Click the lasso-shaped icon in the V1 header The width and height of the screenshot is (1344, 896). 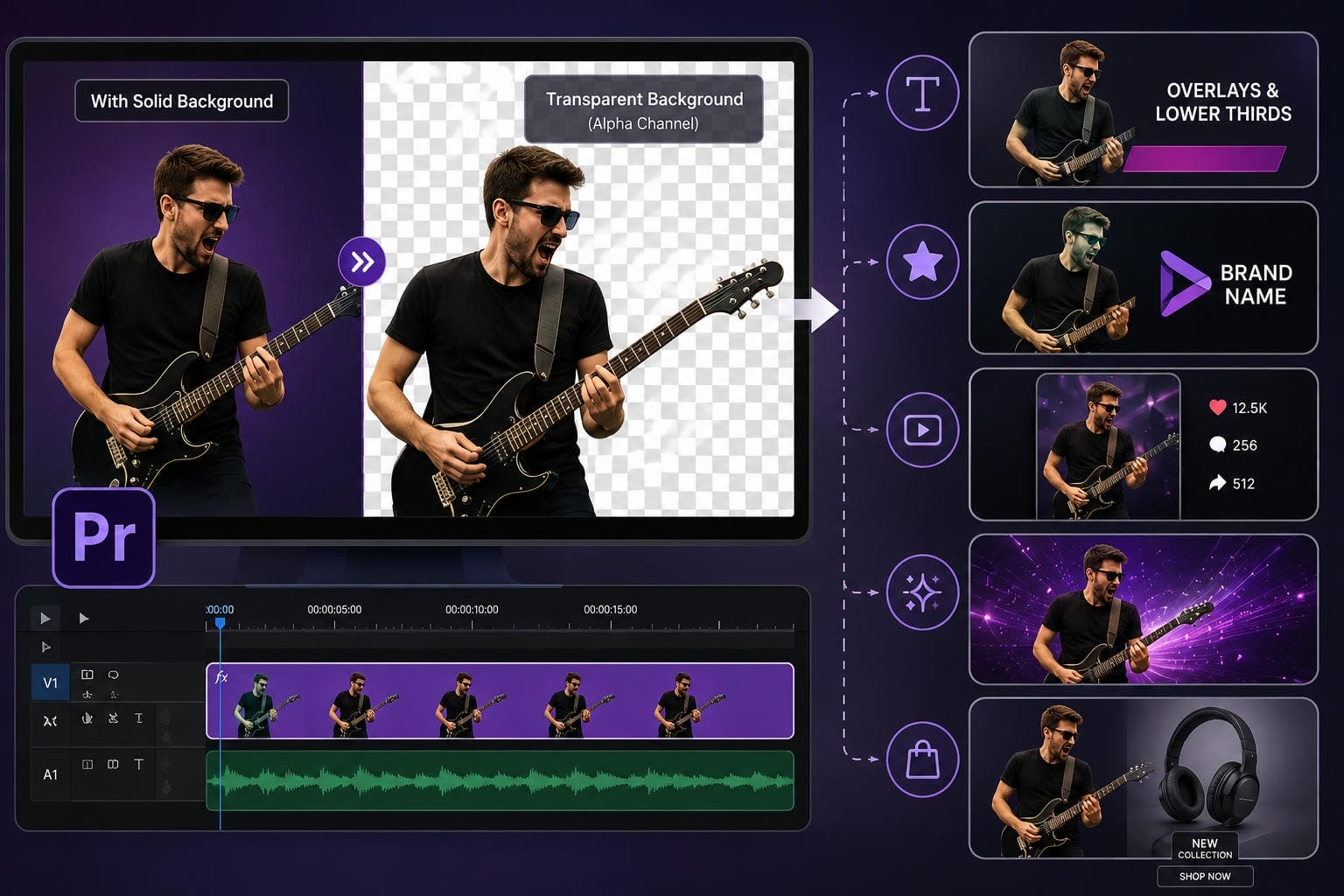114,675
